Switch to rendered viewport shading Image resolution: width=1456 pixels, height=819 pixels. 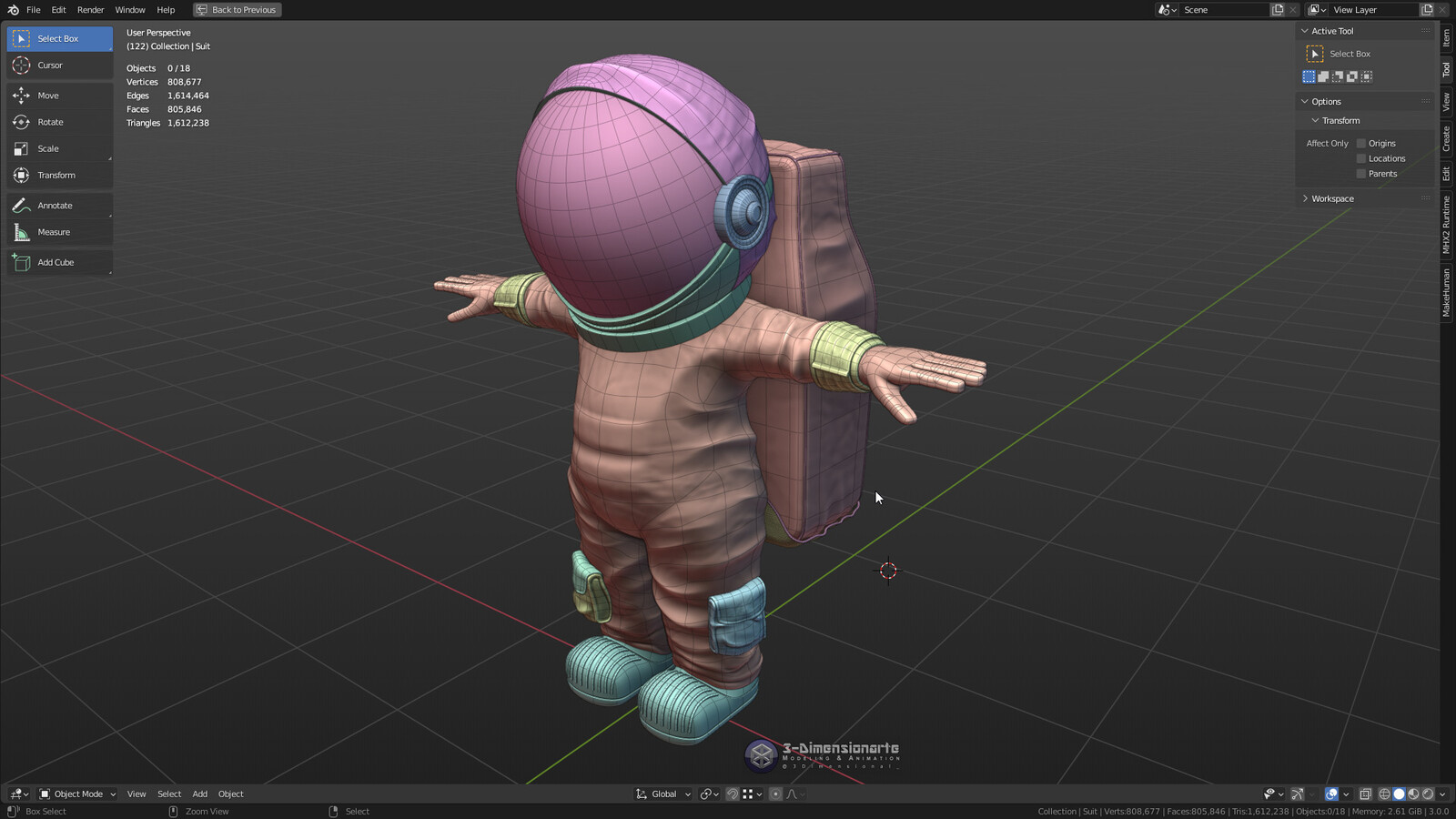click(1428, 794)
